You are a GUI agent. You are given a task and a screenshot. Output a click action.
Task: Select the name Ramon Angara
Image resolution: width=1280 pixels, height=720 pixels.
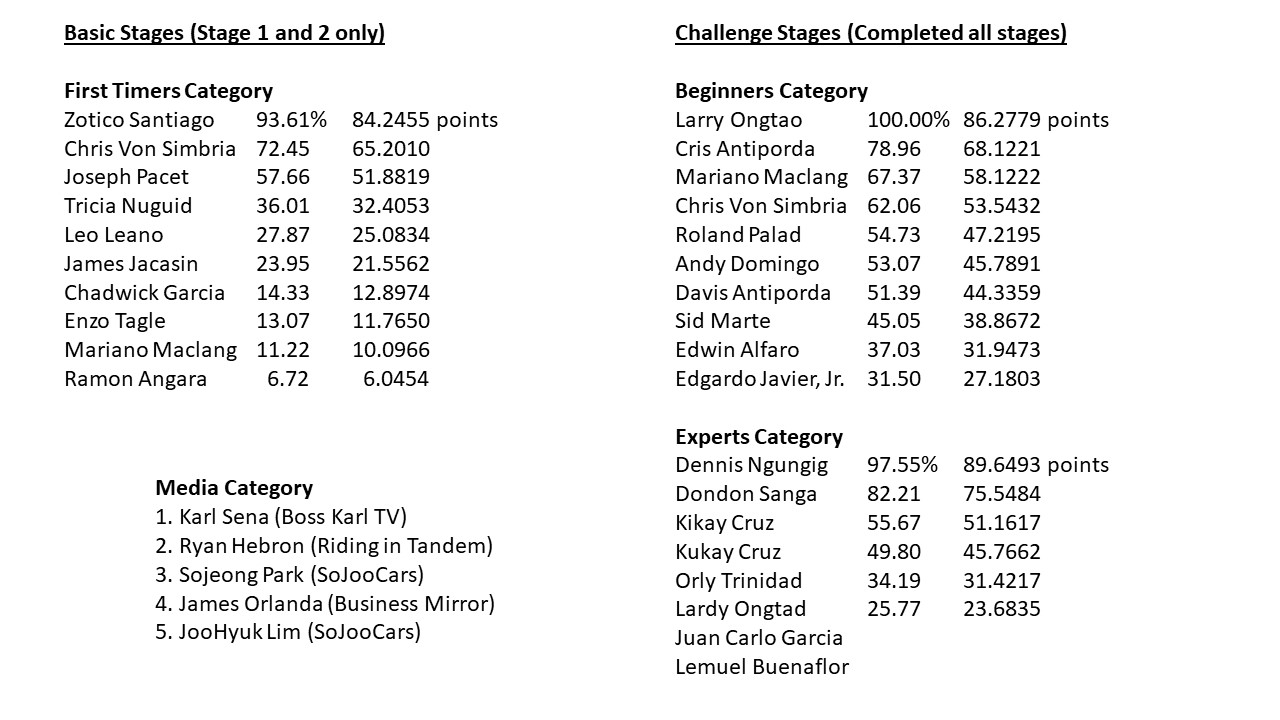point(135,379)
